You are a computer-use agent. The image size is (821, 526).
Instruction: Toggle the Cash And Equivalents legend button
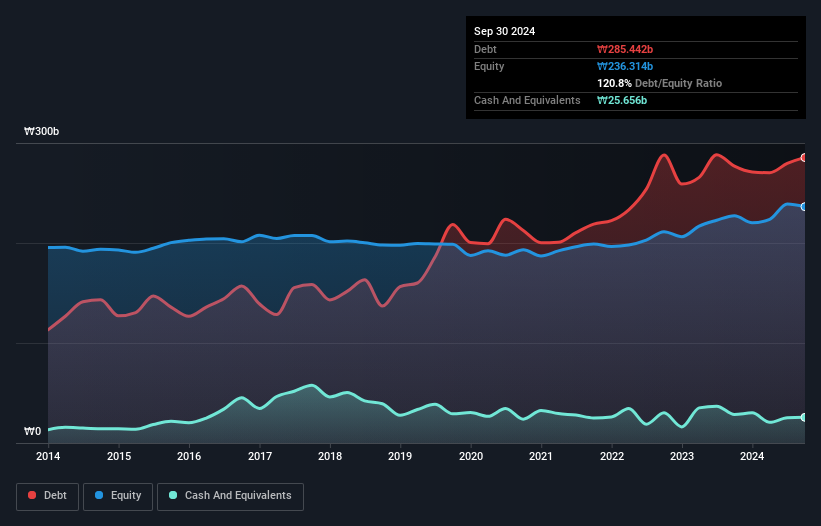(230, 496)
